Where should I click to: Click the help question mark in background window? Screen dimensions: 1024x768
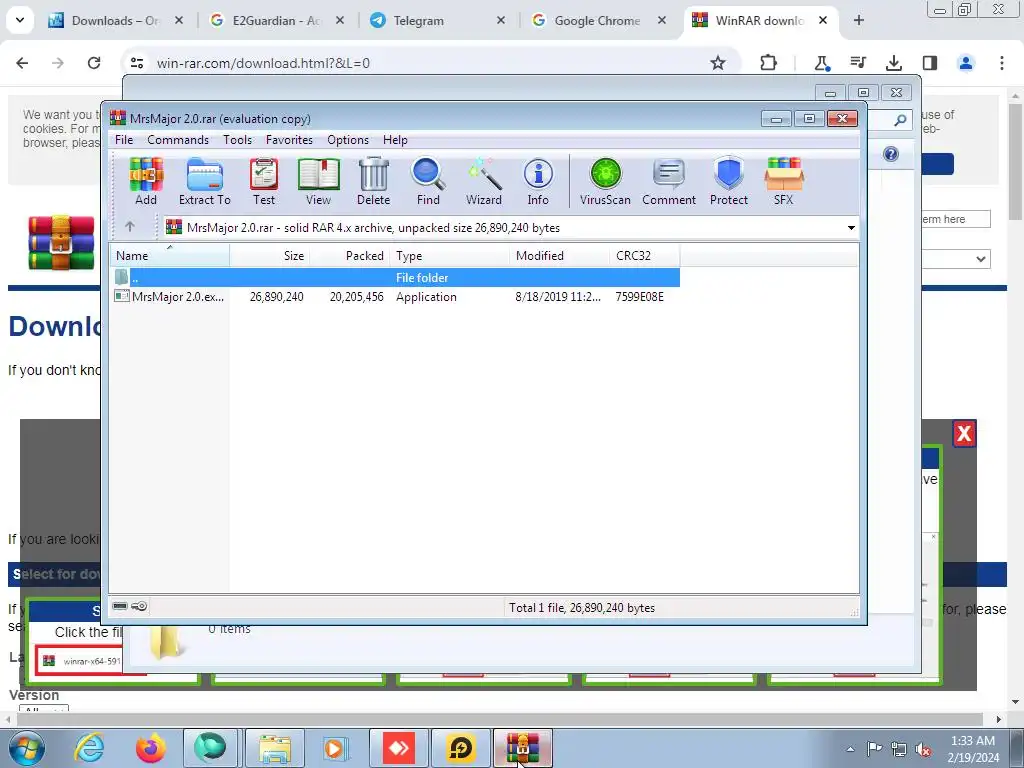[x=891, y=154]
